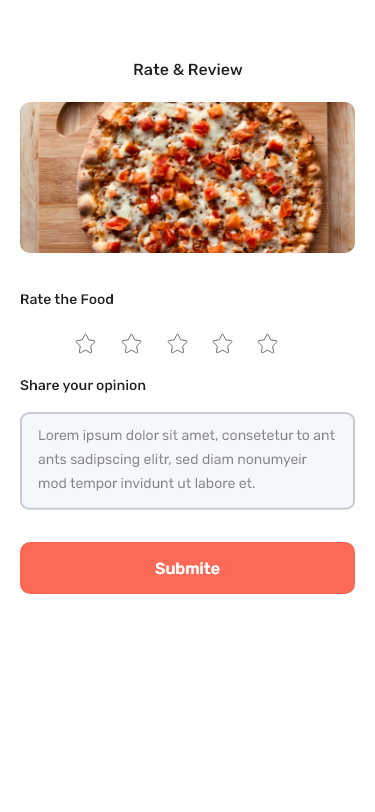
Task: Select the second rating star
Action: [x=132, y=344]
